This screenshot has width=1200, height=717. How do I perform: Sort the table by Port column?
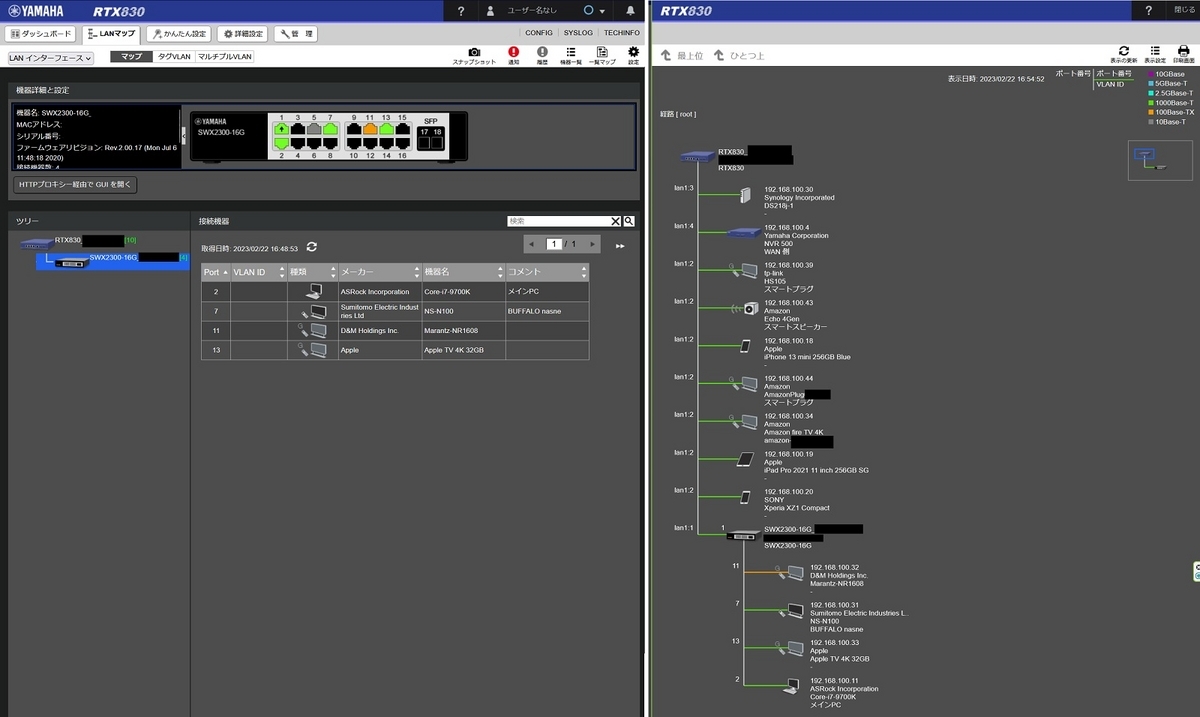215,272
